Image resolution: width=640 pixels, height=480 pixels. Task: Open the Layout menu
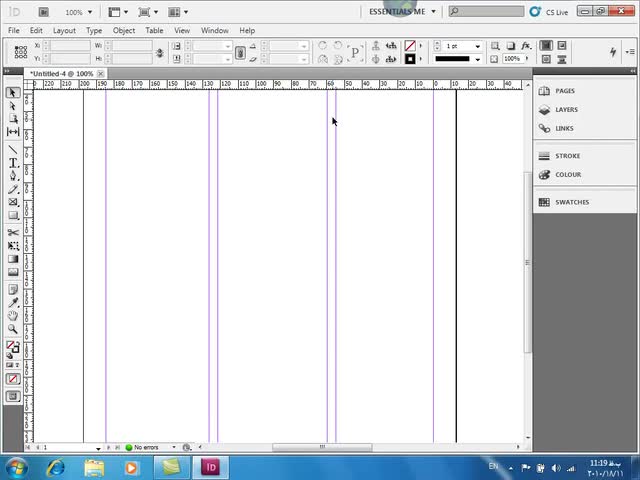pos(64,31)
